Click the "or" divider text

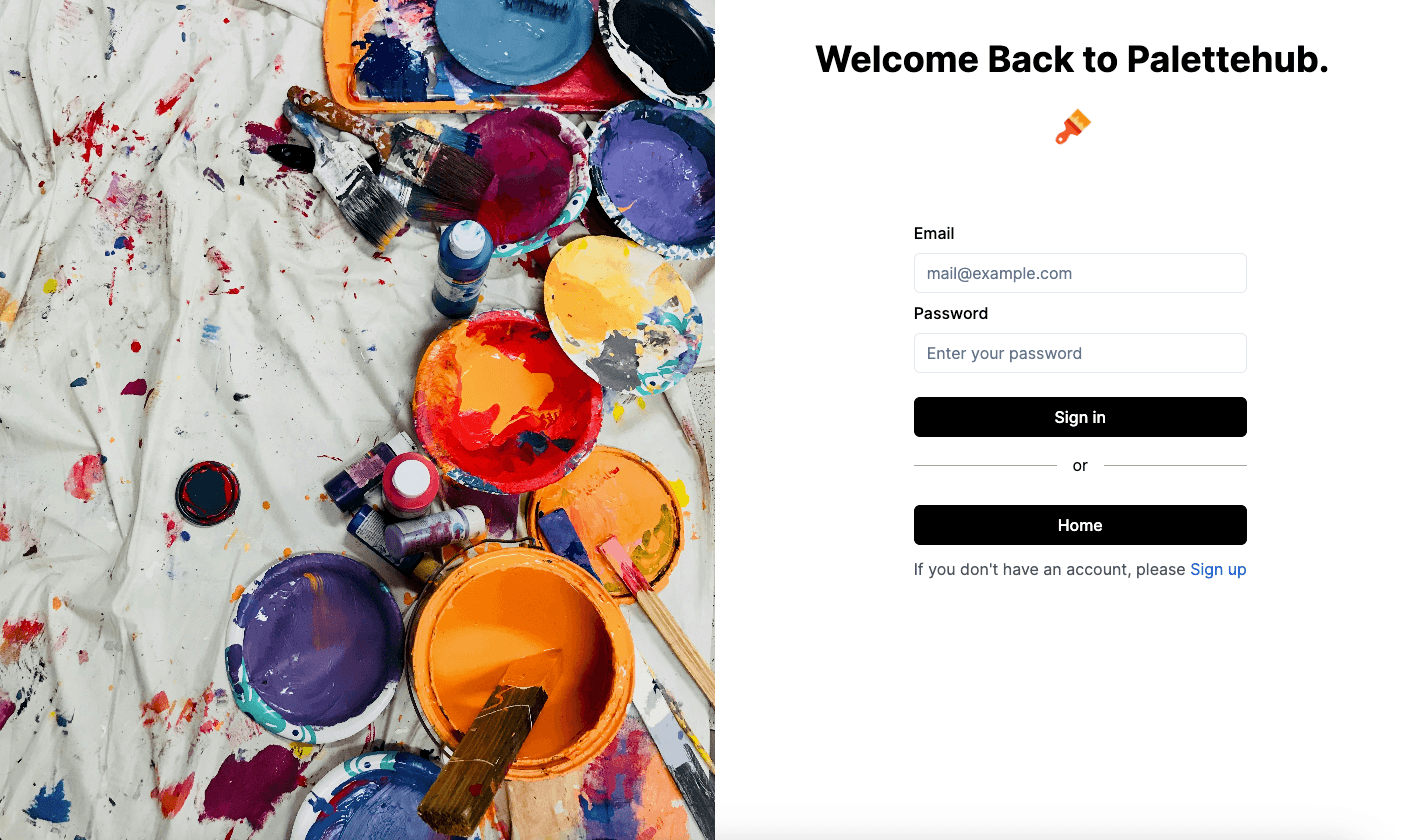[1080, 466]
